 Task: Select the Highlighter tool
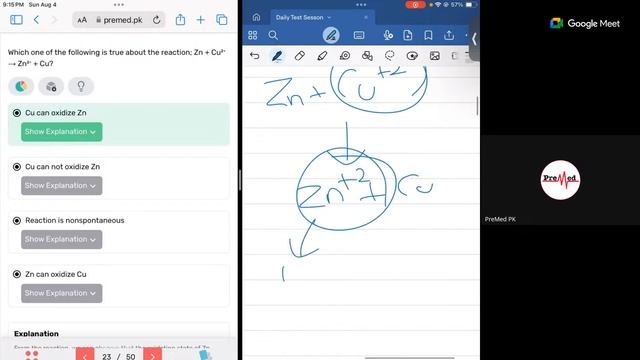tap(322, 56)
